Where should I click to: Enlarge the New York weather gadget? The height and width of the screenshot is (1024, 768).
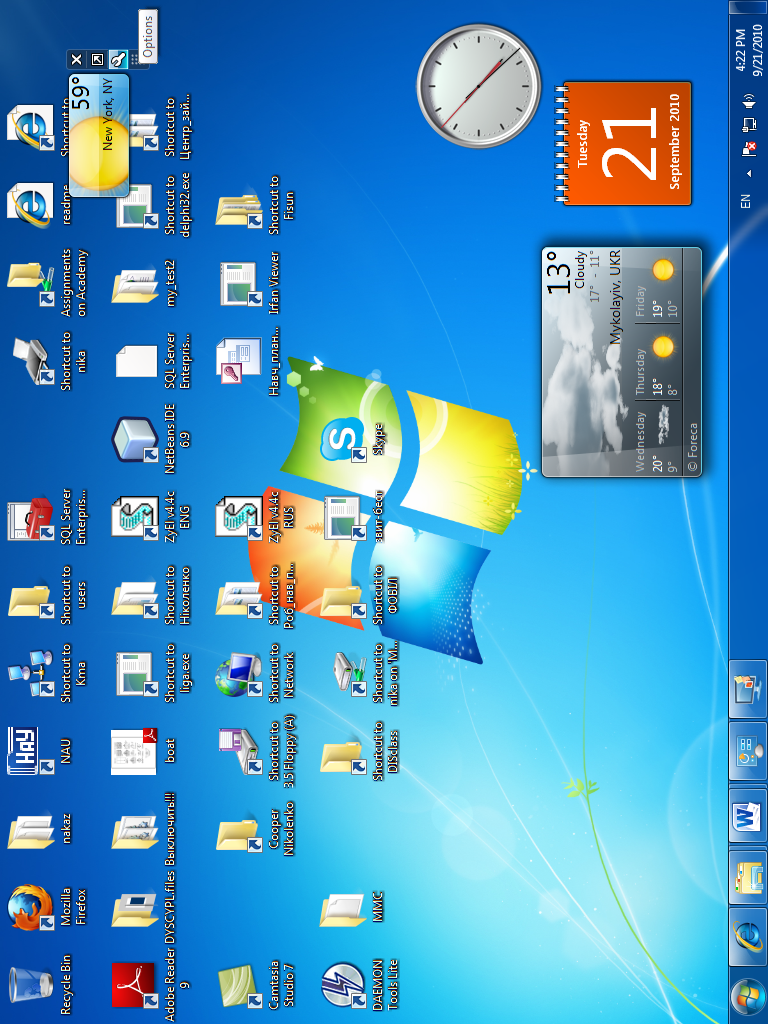pos(97,60)
